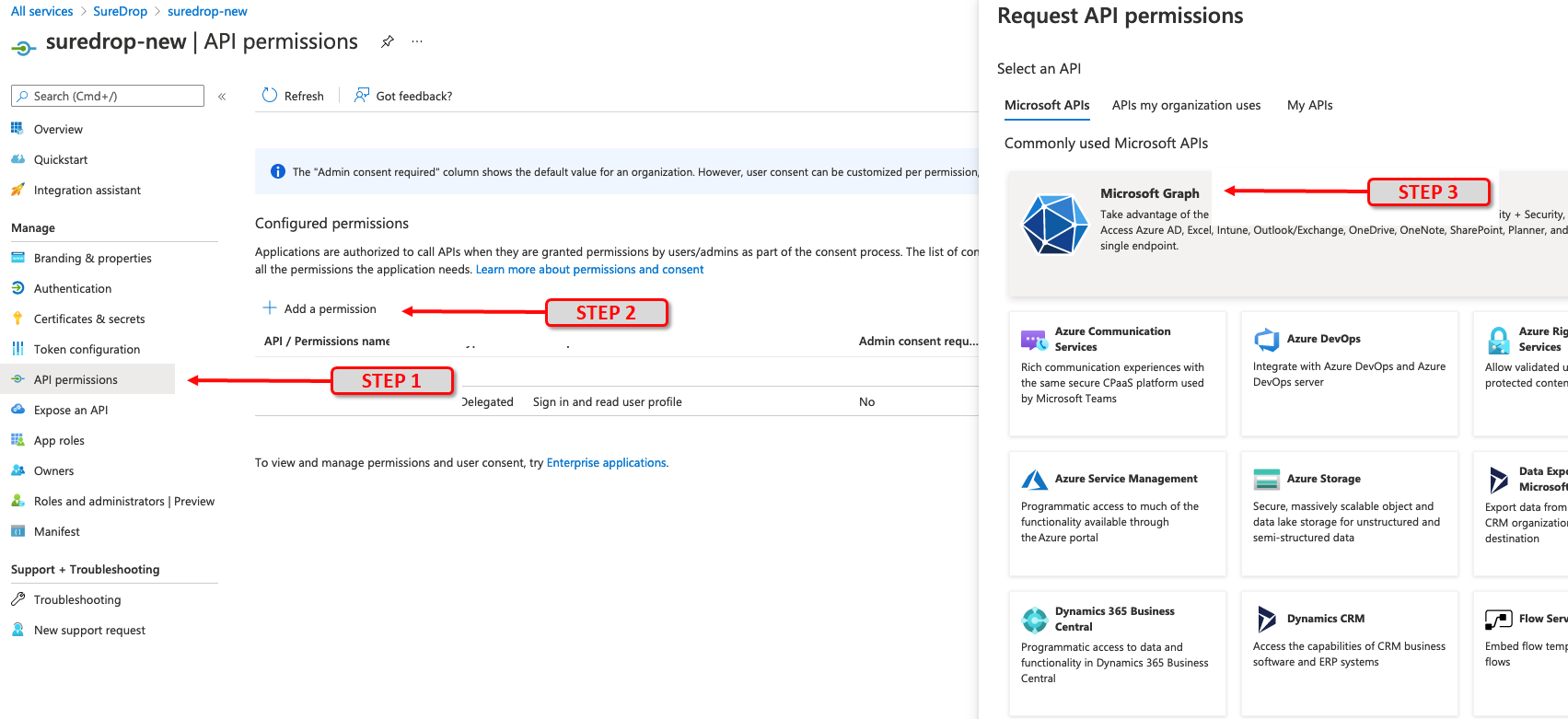
Task: Click the Owners people icon
Action: point(17,470)
